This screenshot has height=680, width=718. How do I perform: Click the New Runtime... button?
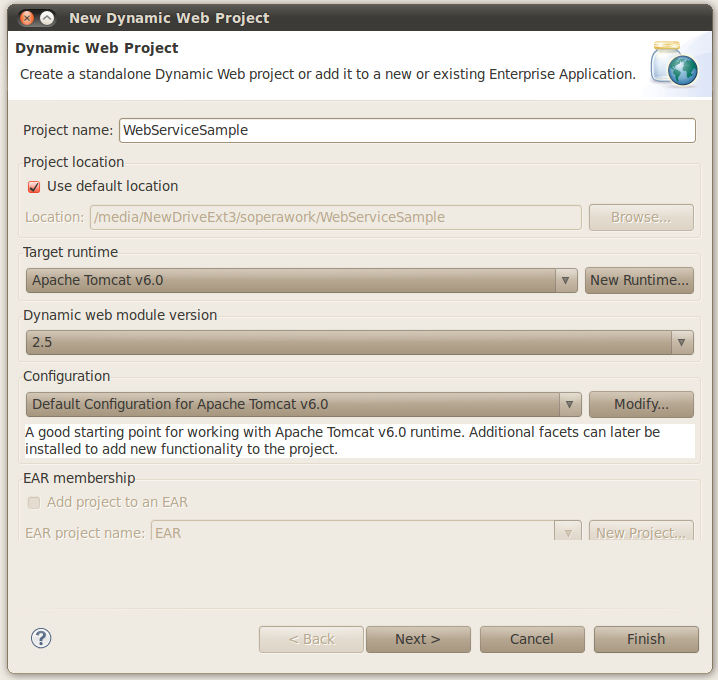click(639, 280)
